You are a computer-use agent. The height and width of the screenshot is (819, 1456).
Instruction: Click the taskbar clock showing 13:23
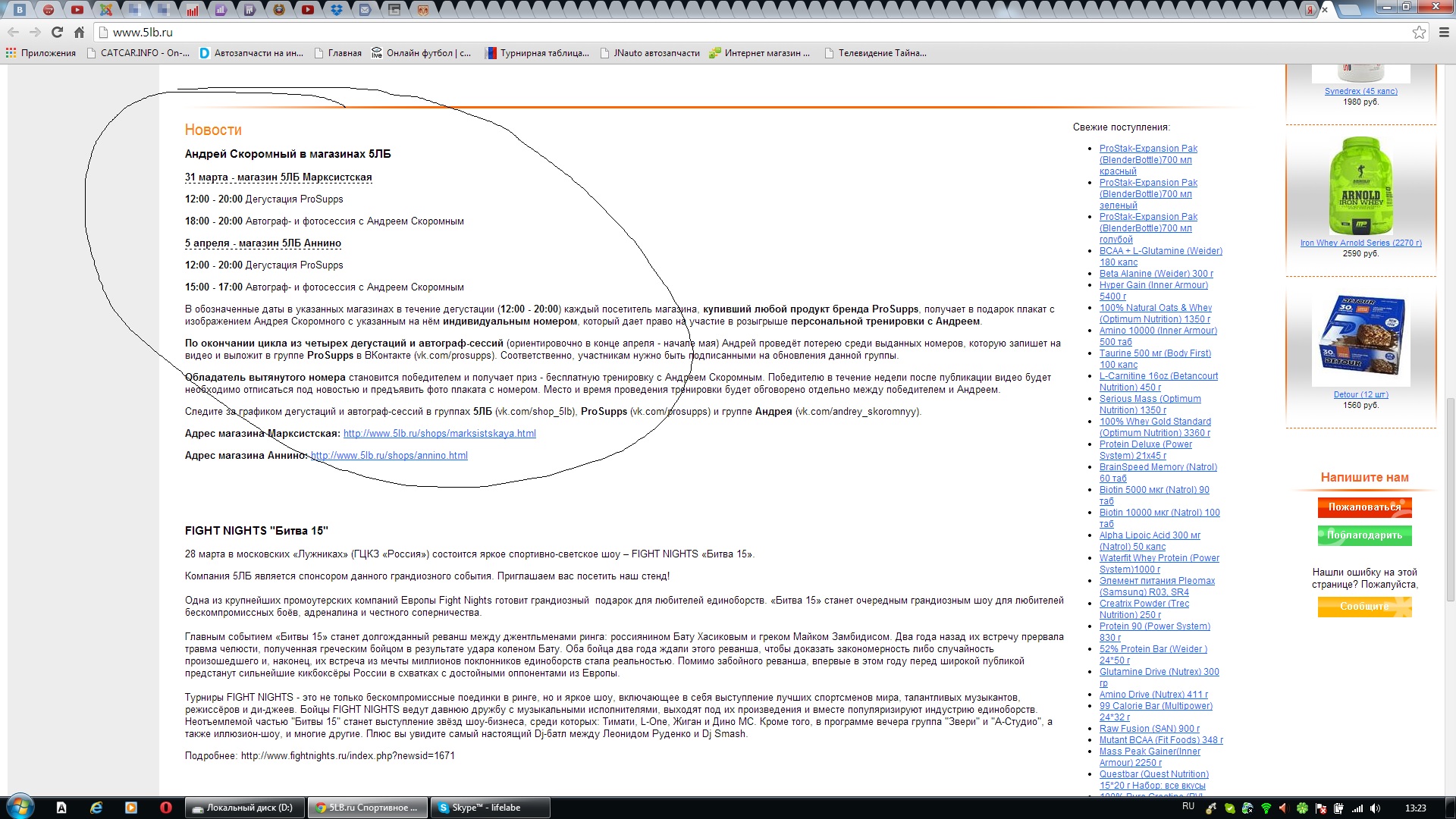tap(1415, 808)
